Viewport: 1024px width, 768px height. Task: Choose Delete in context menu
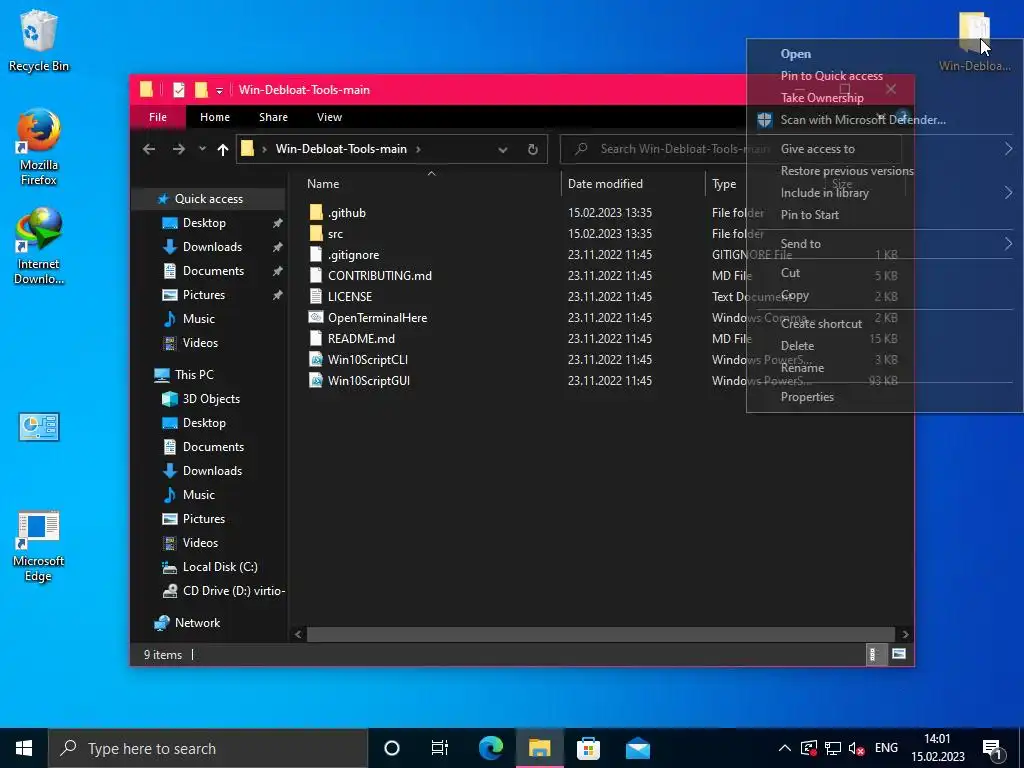click(884, 346)
